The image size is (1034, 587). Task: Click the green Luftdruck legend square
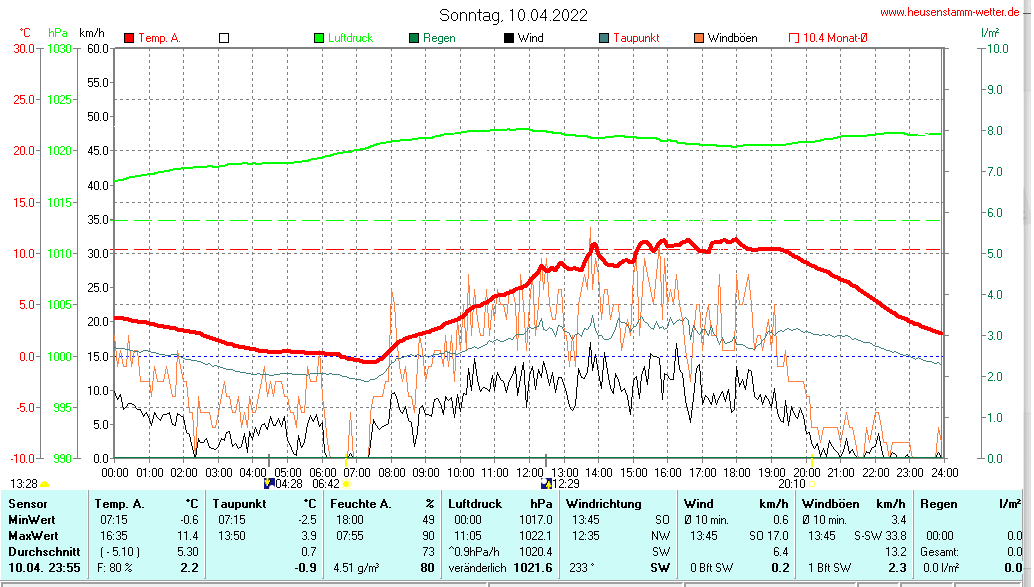319,38
